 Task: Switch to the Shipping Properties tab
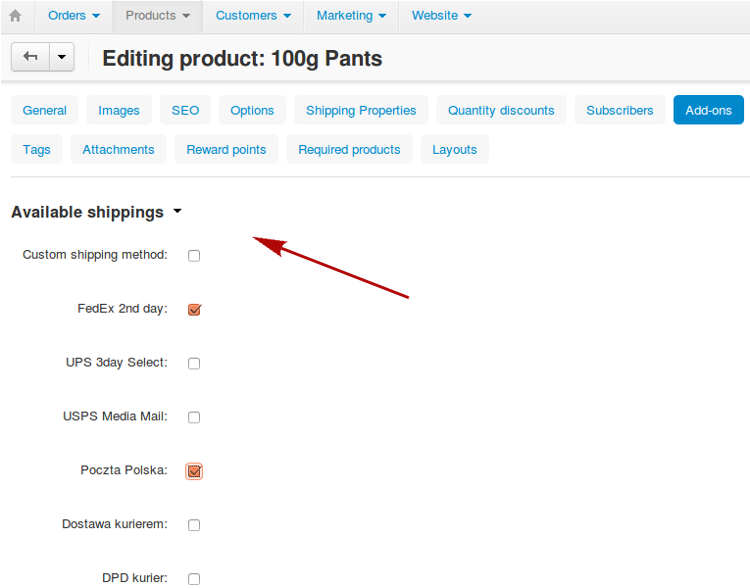361,110
